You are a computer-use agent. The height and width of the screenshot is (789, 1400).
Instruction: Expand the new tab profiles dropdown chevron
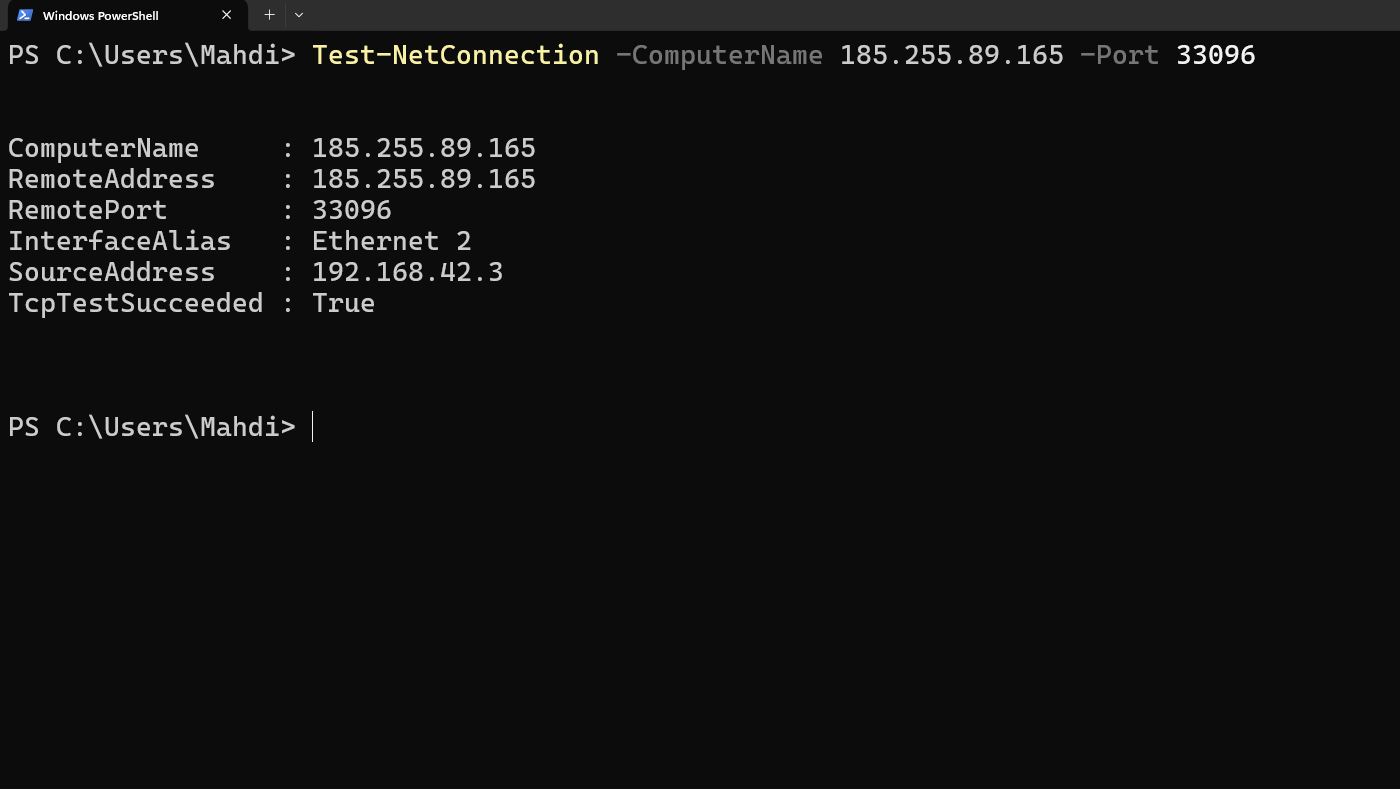coord(299,15)
